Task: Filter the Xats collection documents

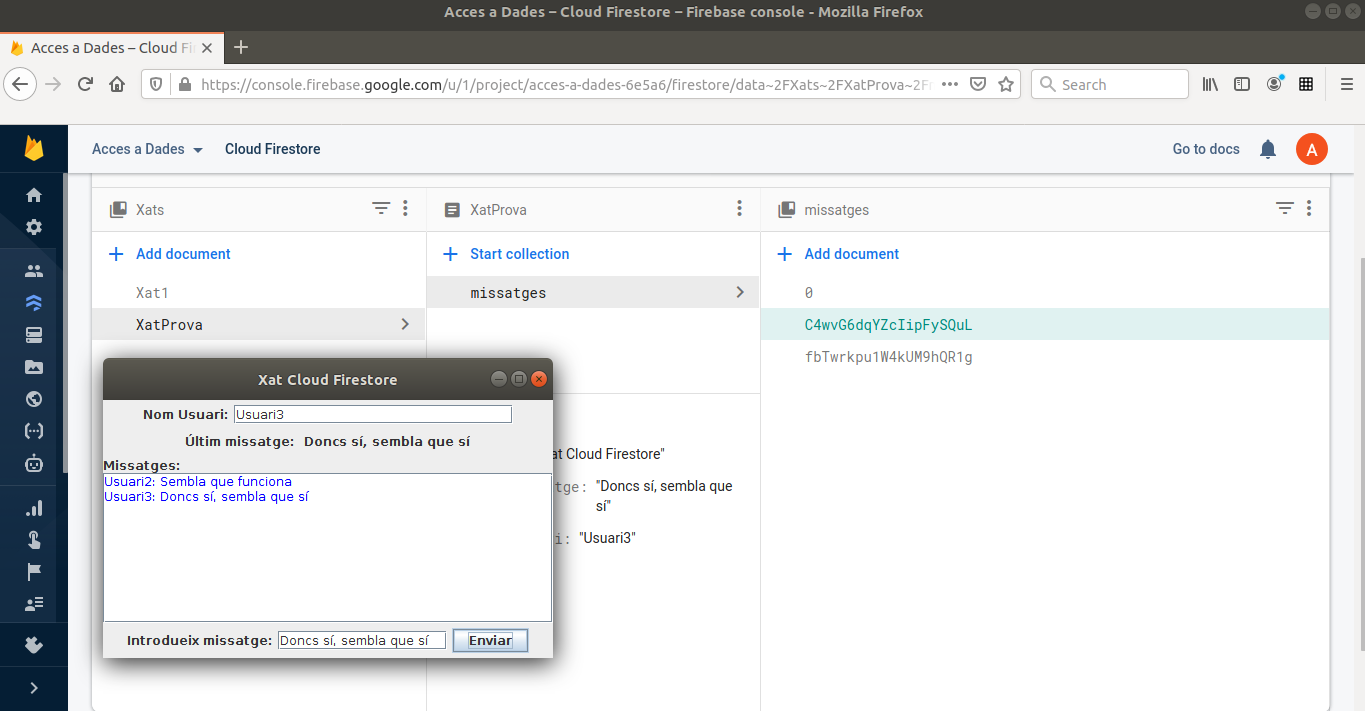Action: click(381, 208)
